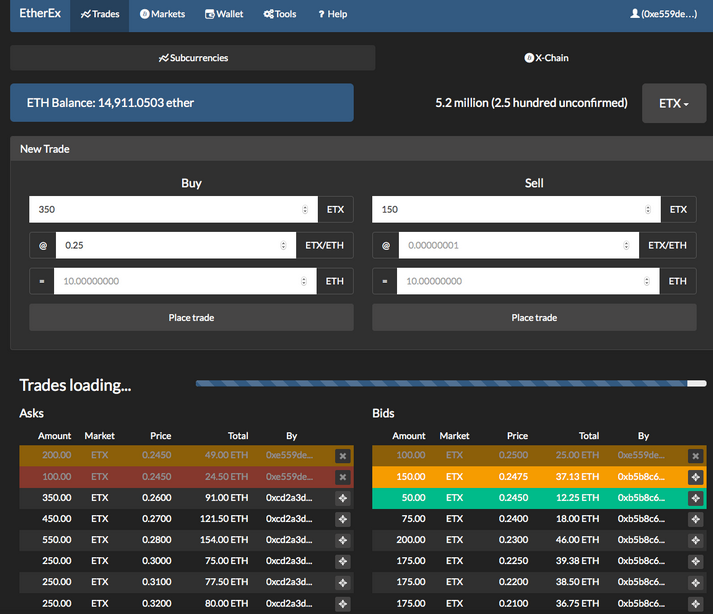Cancel the 100.00 ETX bid at 0.2500
Image resolution: width=713 pixels, height=614 pixels.
[696, 456]
